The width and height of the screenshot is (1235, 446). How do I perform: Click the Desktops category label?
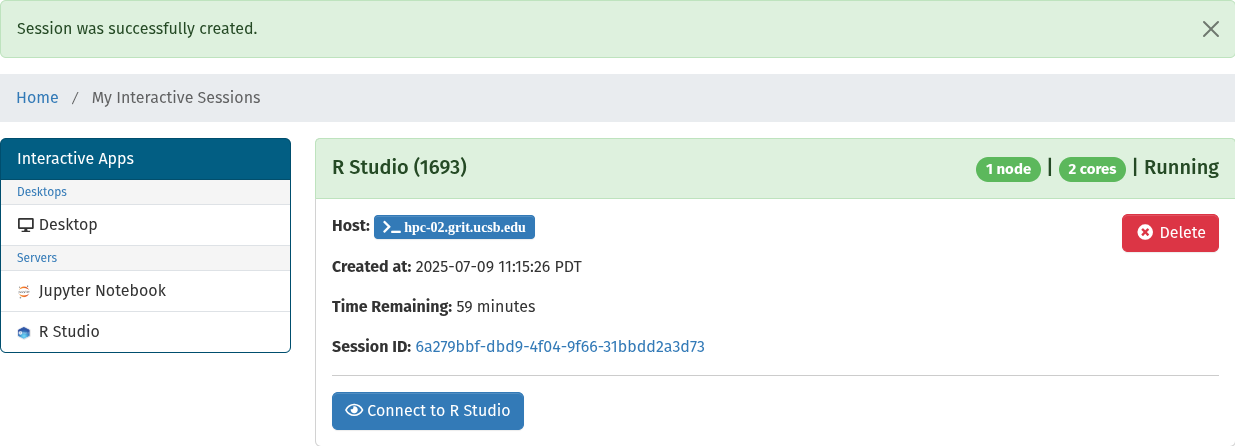42,192
